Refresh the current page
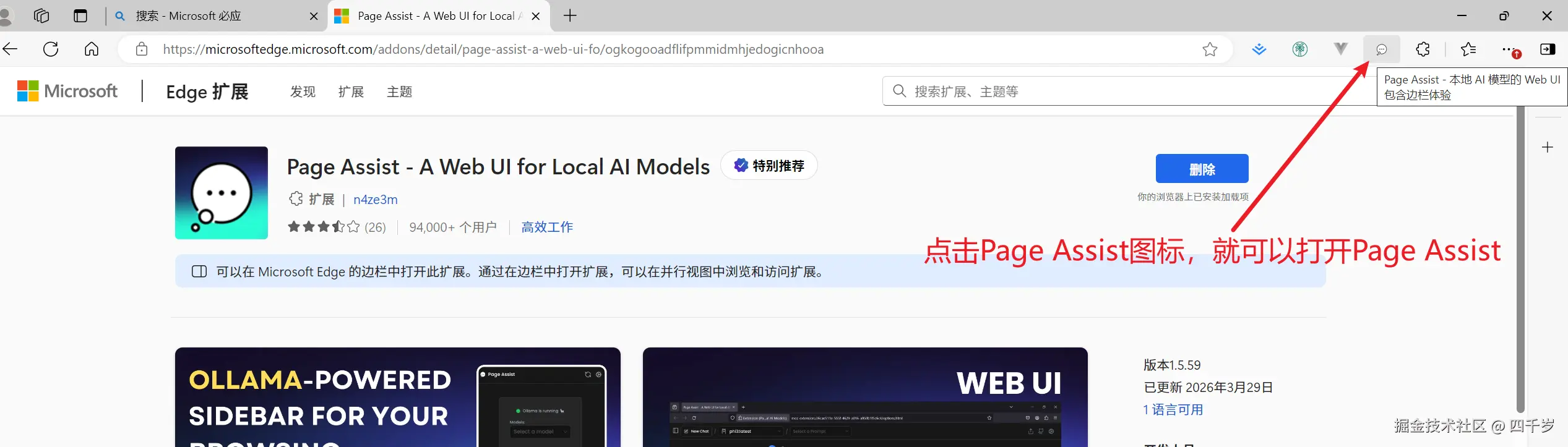1568x447 pixels. click(51, 49)
